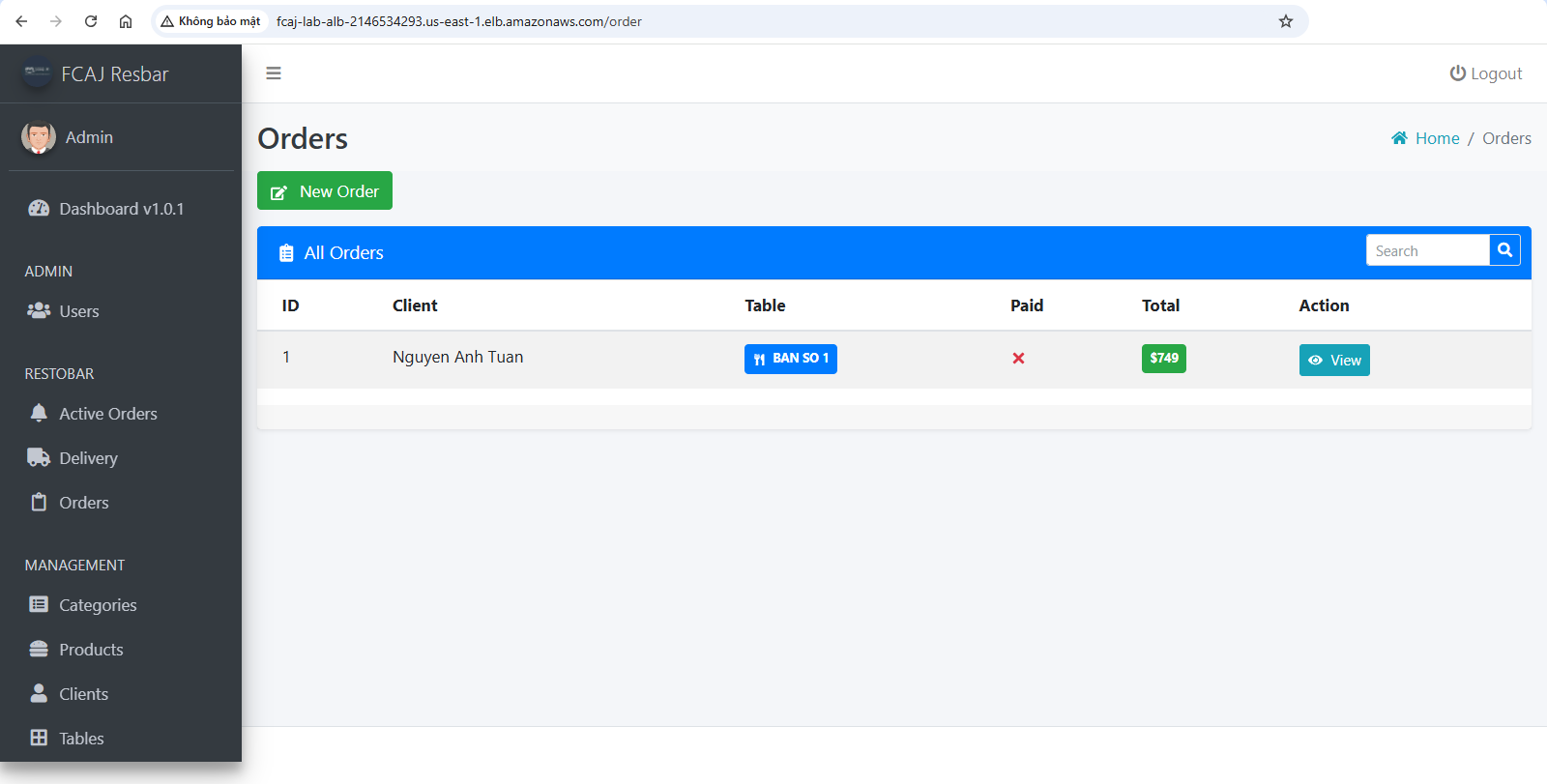Screen dimensions: 1547x784
Task: Log out of the application
Action: 1486,73
